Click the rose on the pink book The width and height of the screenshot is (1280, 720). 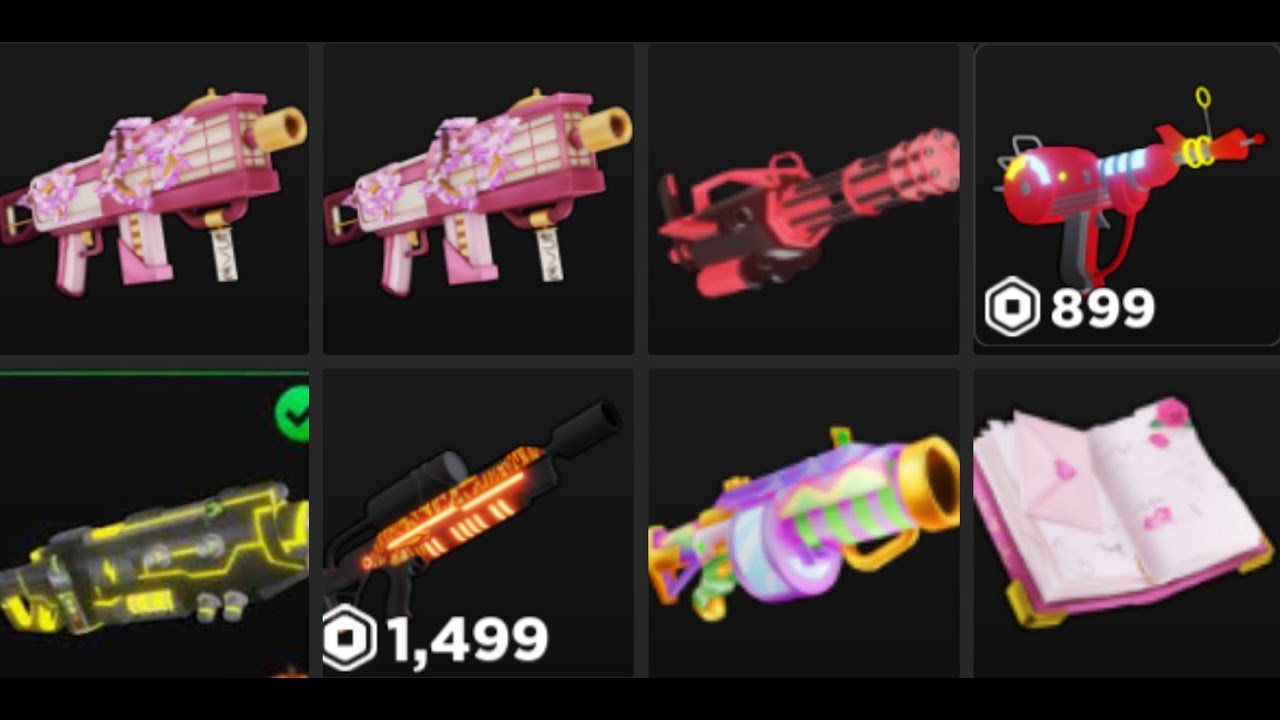pos(1172,413)
